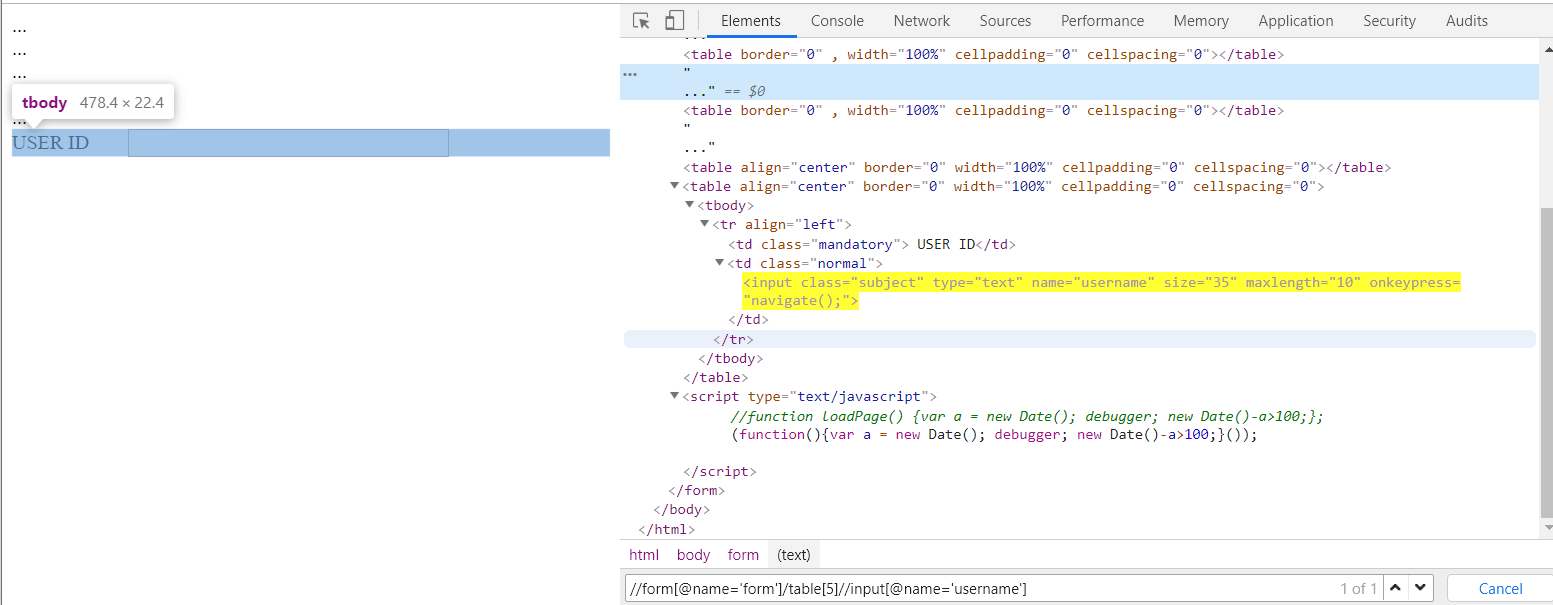Select the body breadcrumb
1553x605 pixels.
(x=693, y=555)
